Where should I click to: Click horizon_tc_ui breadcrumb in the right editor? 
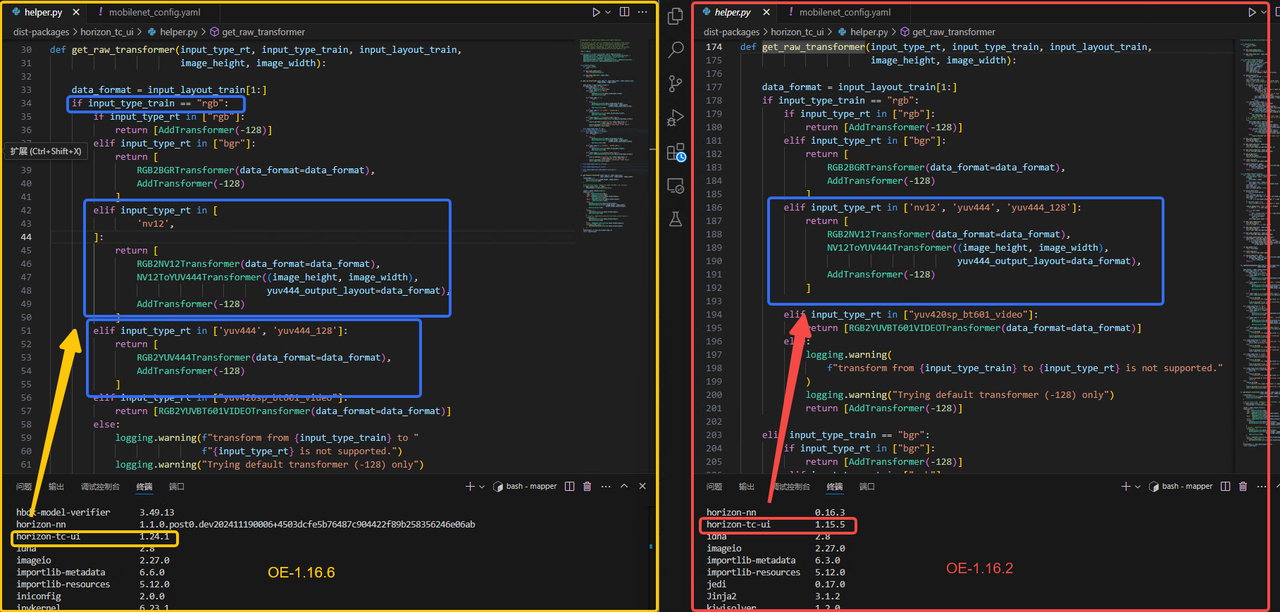[x=800, y=32]
